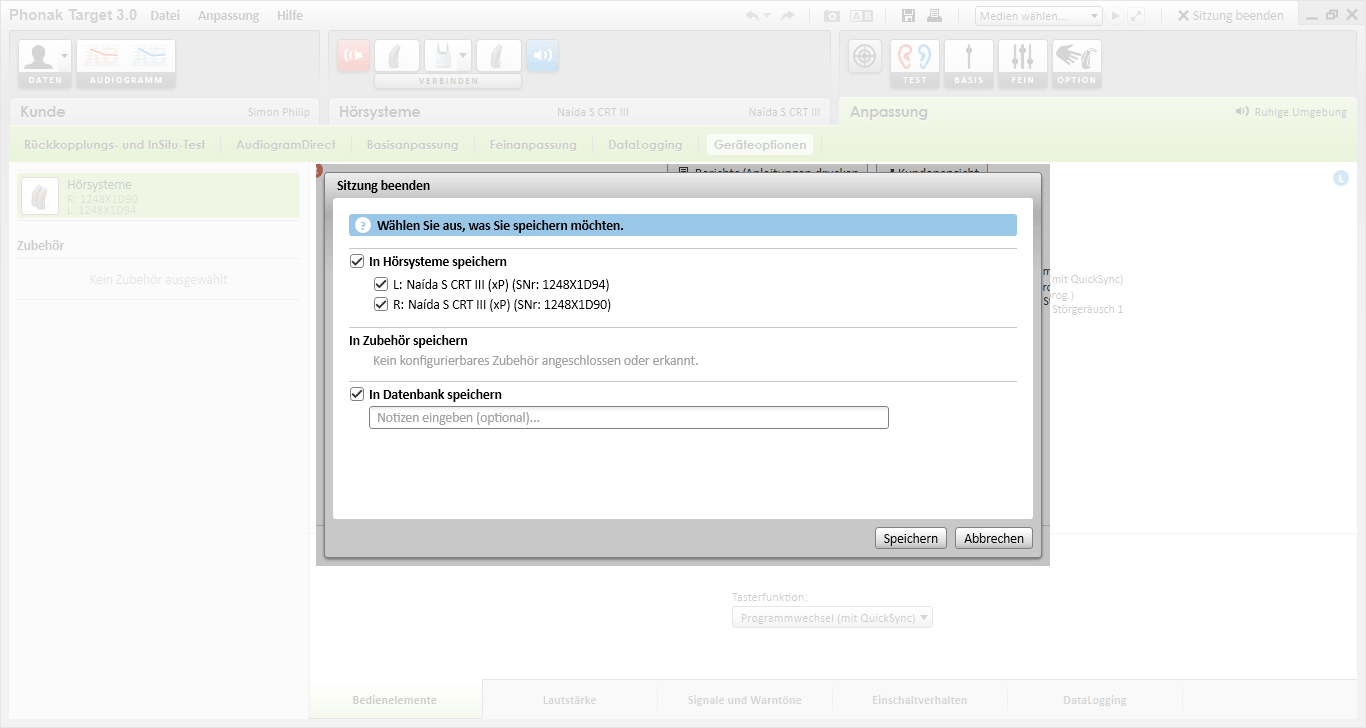Screen dimensions: 1366x728
Task: Uncheck right Naída S CRT III 1248X1D90
Action: click(x=381, y=304)
